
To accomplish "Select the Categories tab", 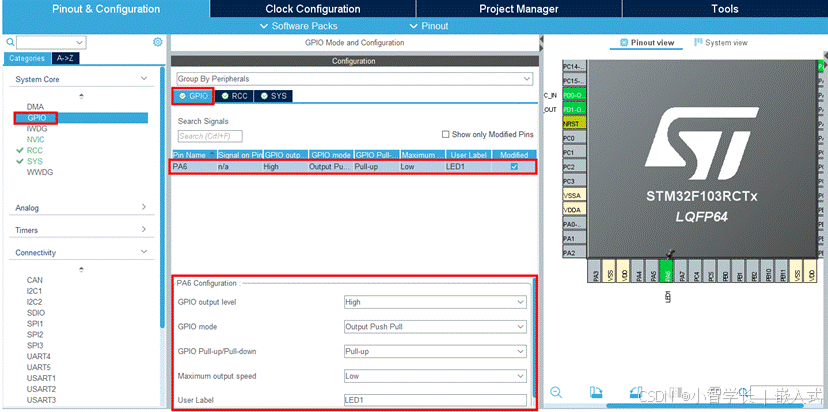I will click(27, 59).
